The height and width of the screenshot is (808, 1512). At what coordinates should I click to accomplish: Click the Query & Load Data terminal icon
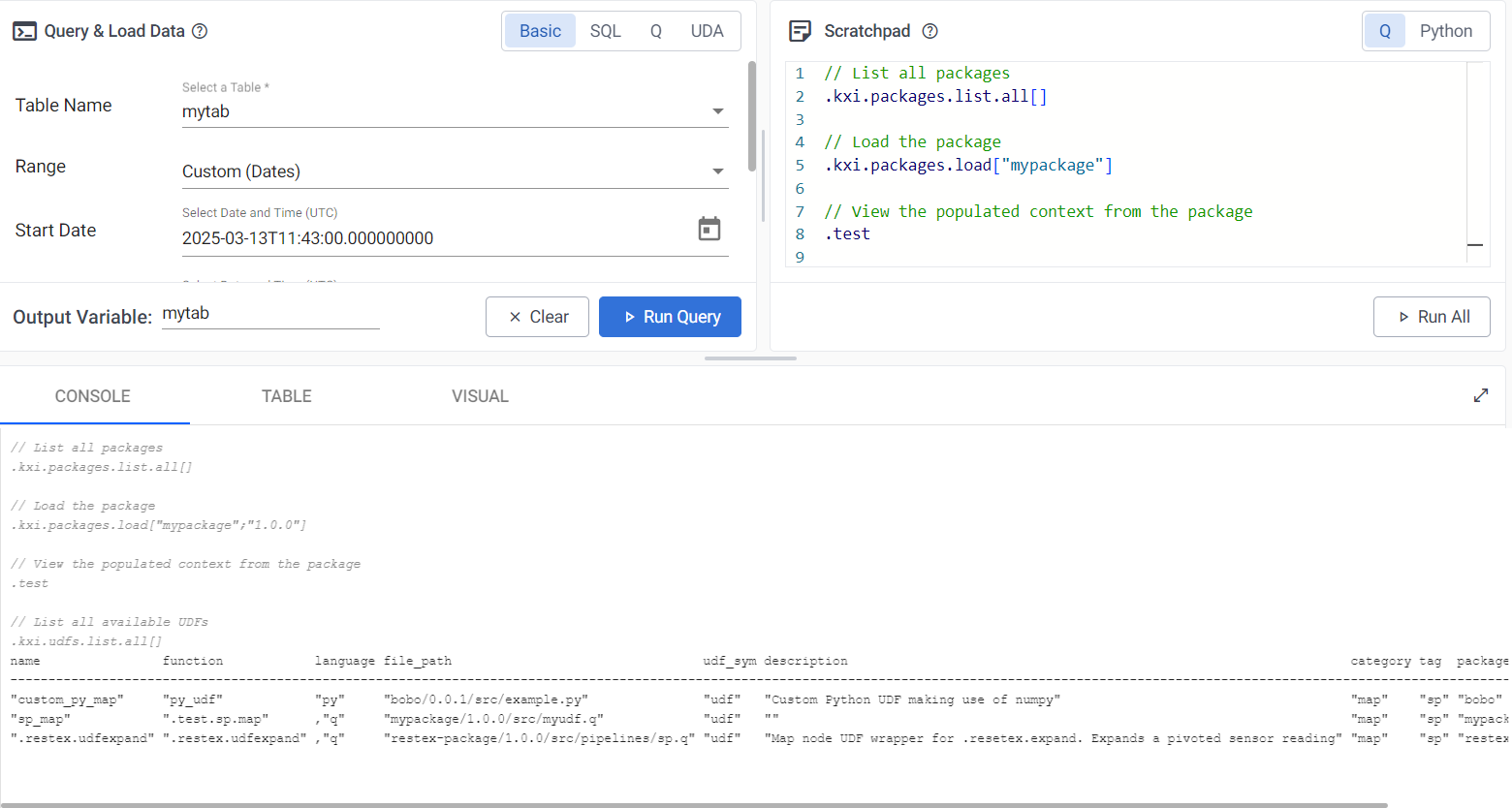coord(24,31)
